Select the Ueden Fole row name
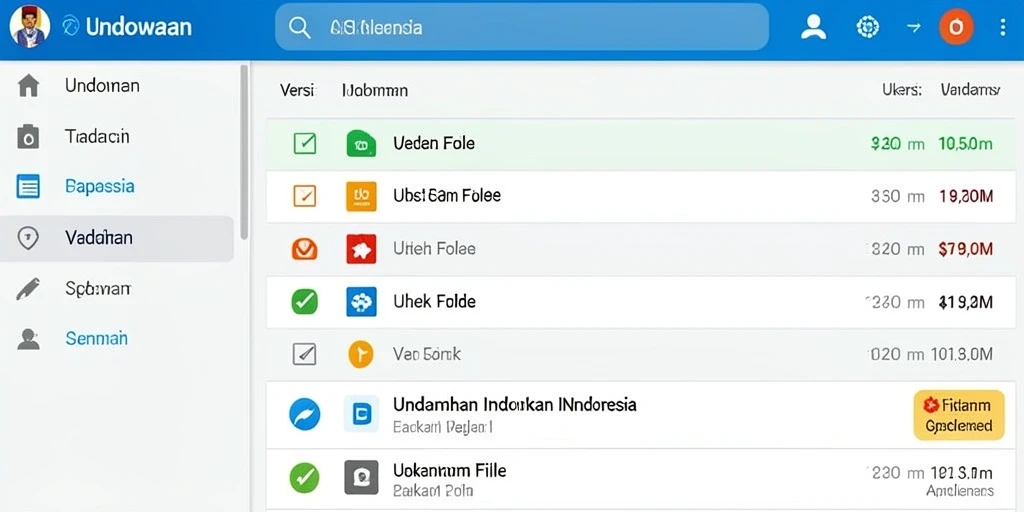This screenshot has width=1024, height=512. [x=434, y=143]
